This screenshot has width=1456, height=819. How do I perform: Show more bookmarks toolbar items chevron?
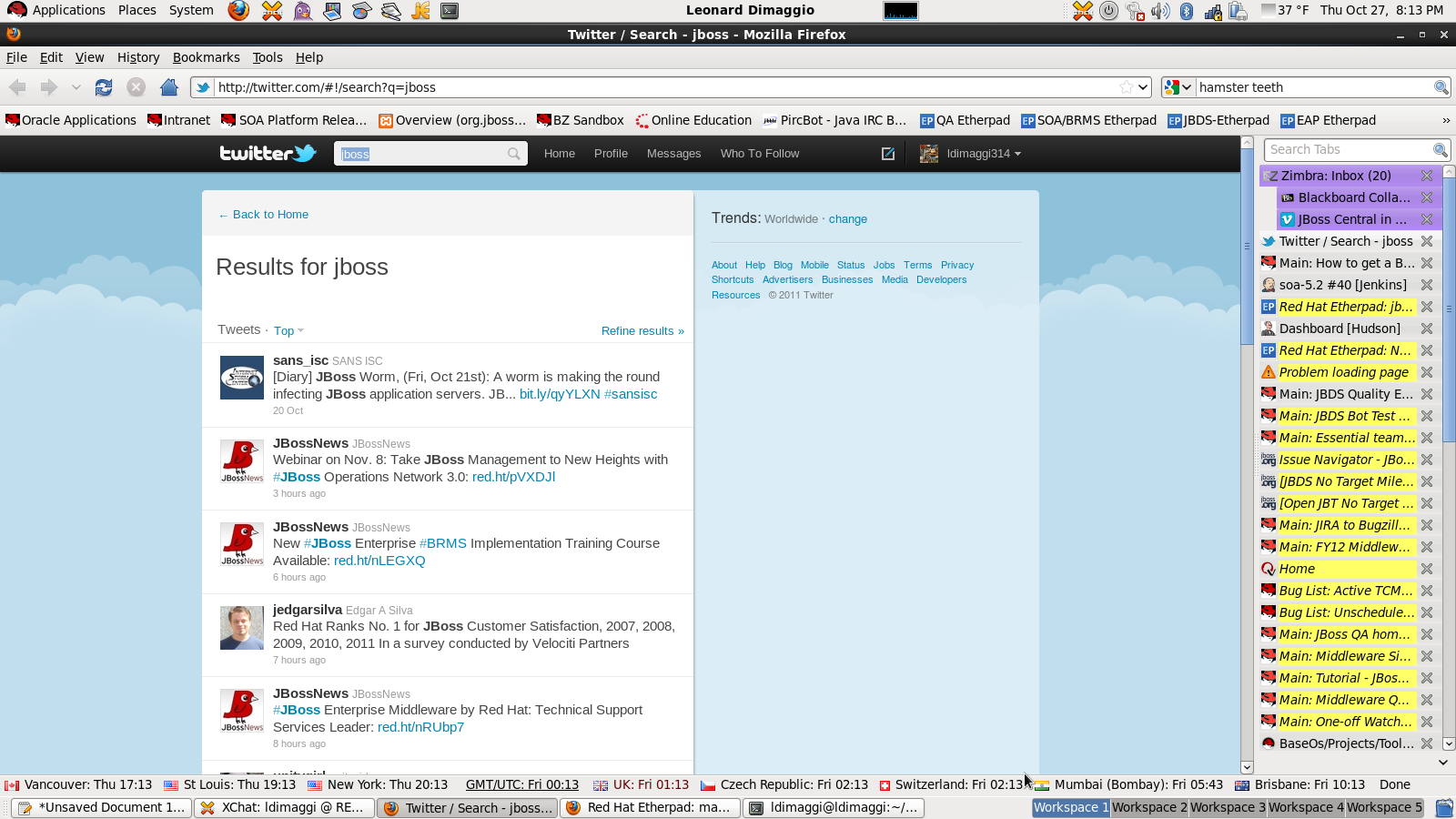(1446, 120)
